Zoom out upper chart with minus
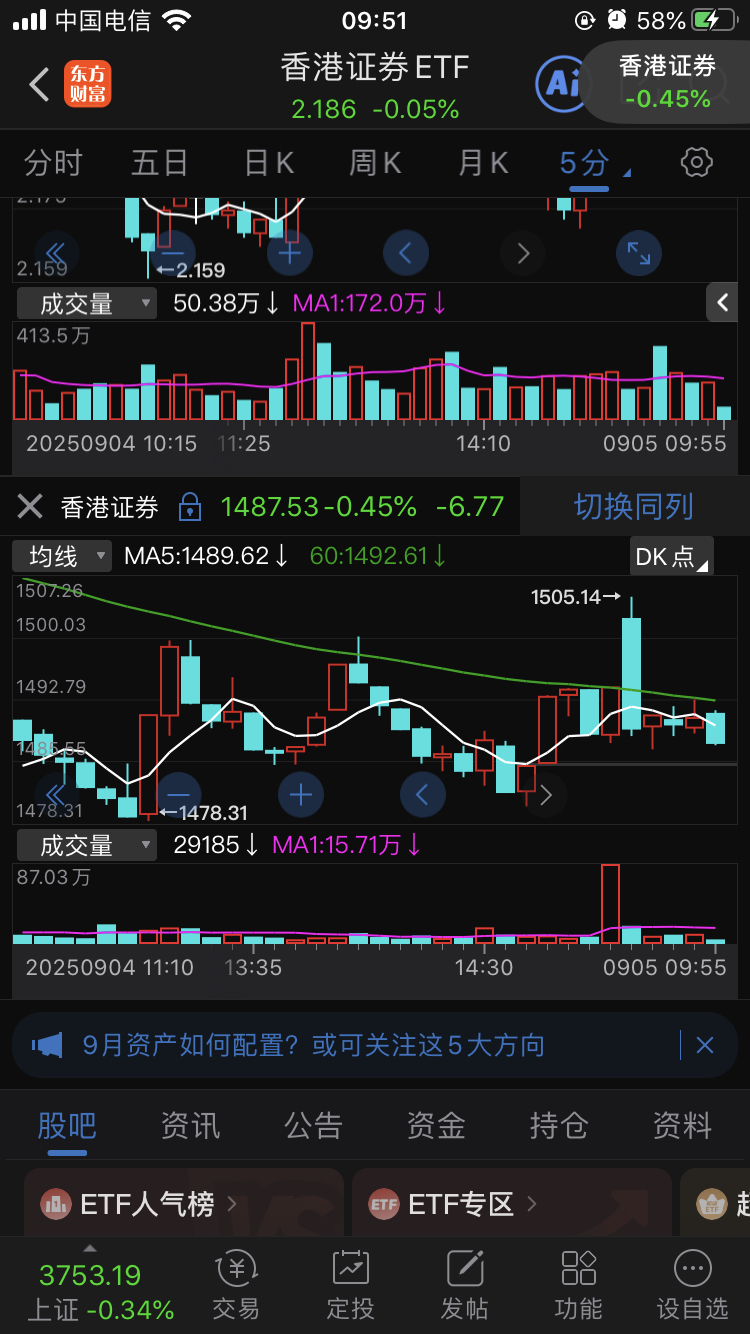 172,253
